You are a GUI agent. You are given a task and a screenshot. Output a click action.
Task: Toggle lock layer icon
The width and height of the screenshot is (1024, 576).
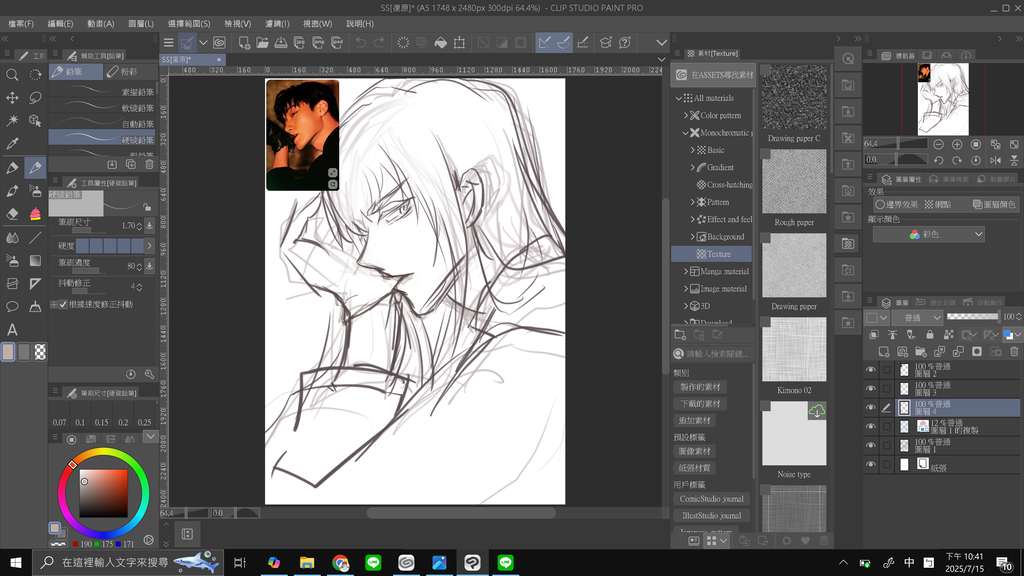(x=929, y=335)
